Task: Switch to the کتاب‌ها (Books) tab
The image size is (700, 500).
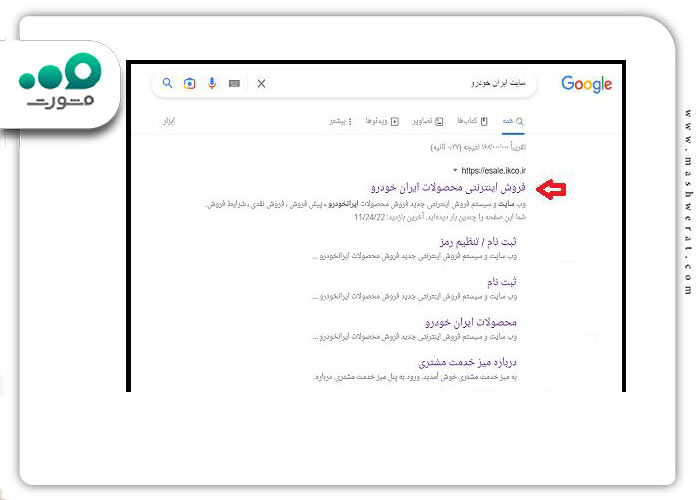Action: [x=472, y=121]
